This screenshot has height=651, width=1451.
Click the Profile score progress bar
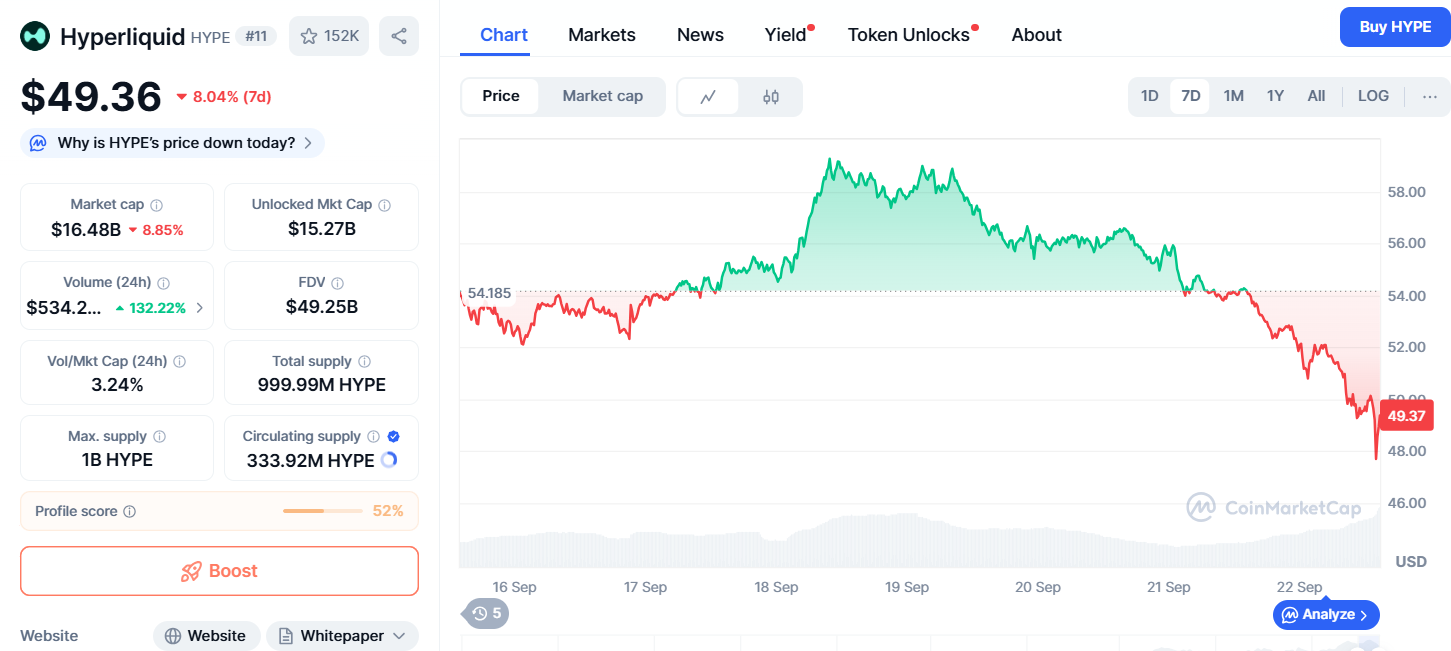[323, 511]
